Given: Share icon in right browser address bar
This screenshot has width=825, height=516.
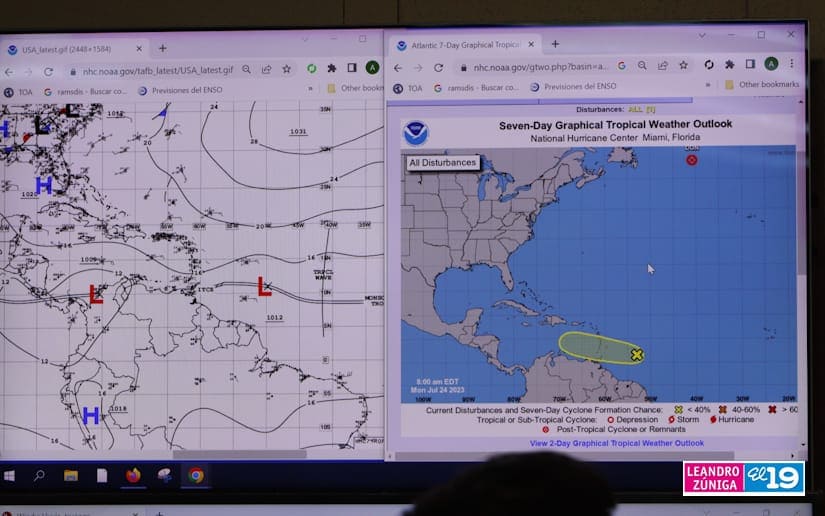Looking at the screenshot, I should tap(662, 65).
